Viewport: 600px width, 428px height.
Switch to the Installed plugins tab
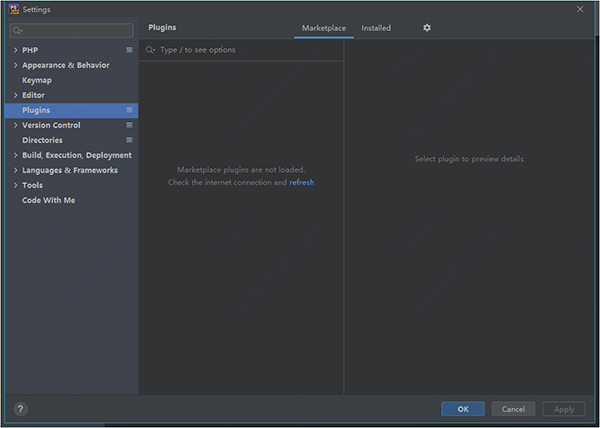[376, 28]
